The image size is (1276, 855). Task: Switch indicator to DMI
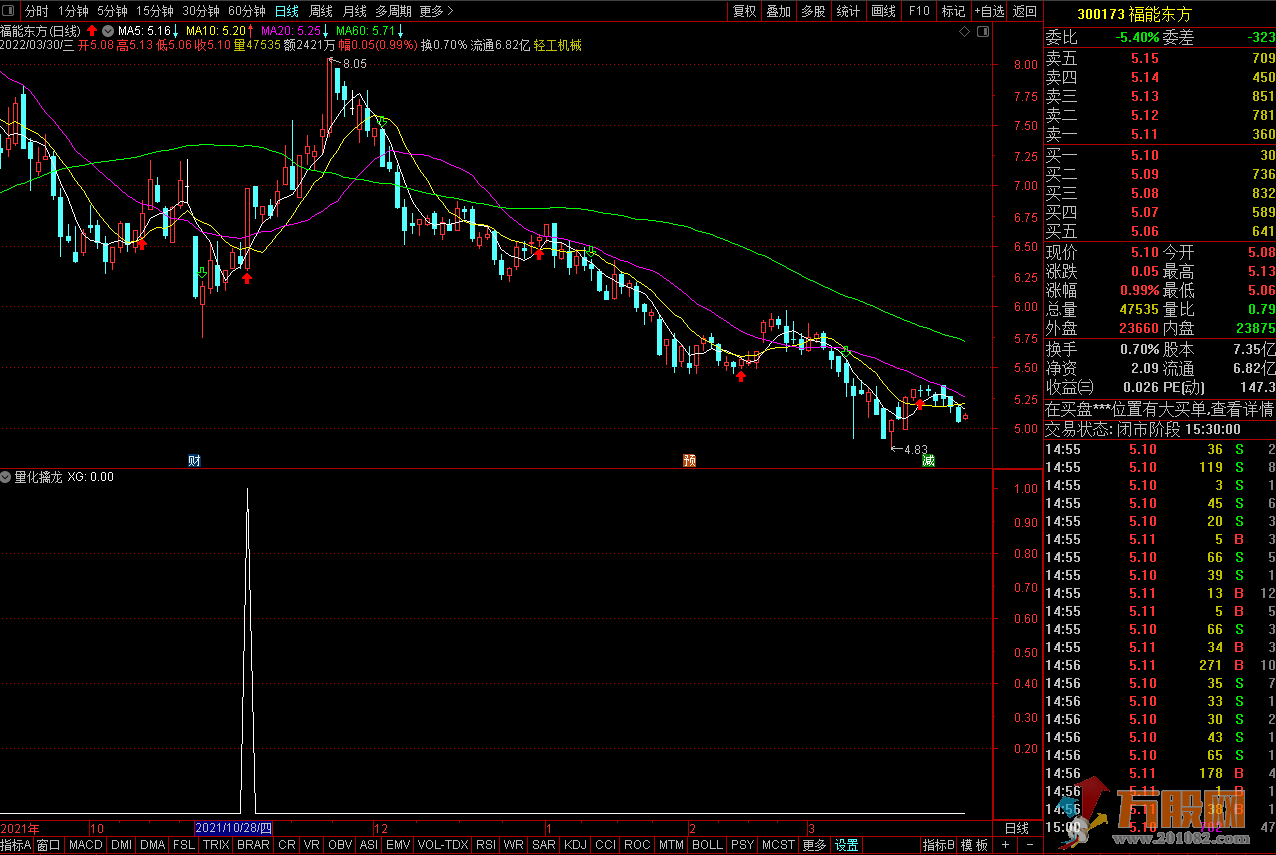point(121,845)
